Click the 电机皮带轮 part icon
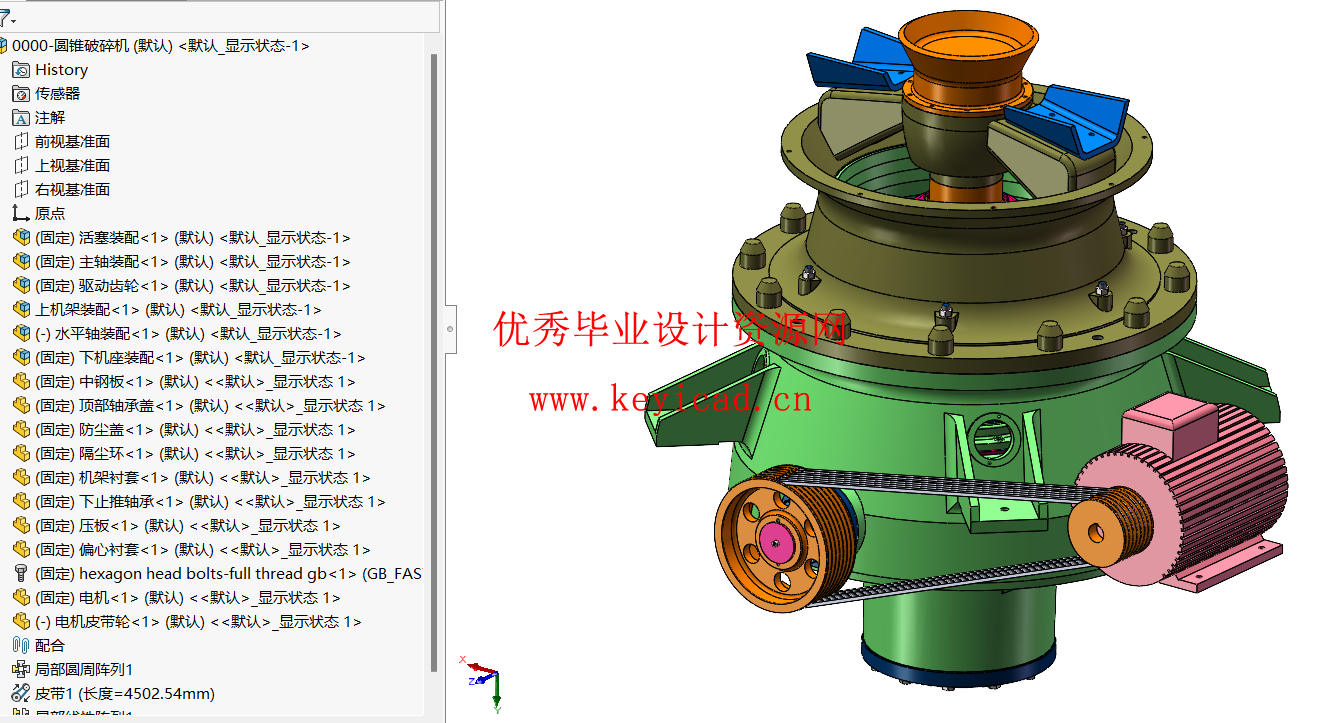This screenshot has width=1338, height=723. coord(22,621)
